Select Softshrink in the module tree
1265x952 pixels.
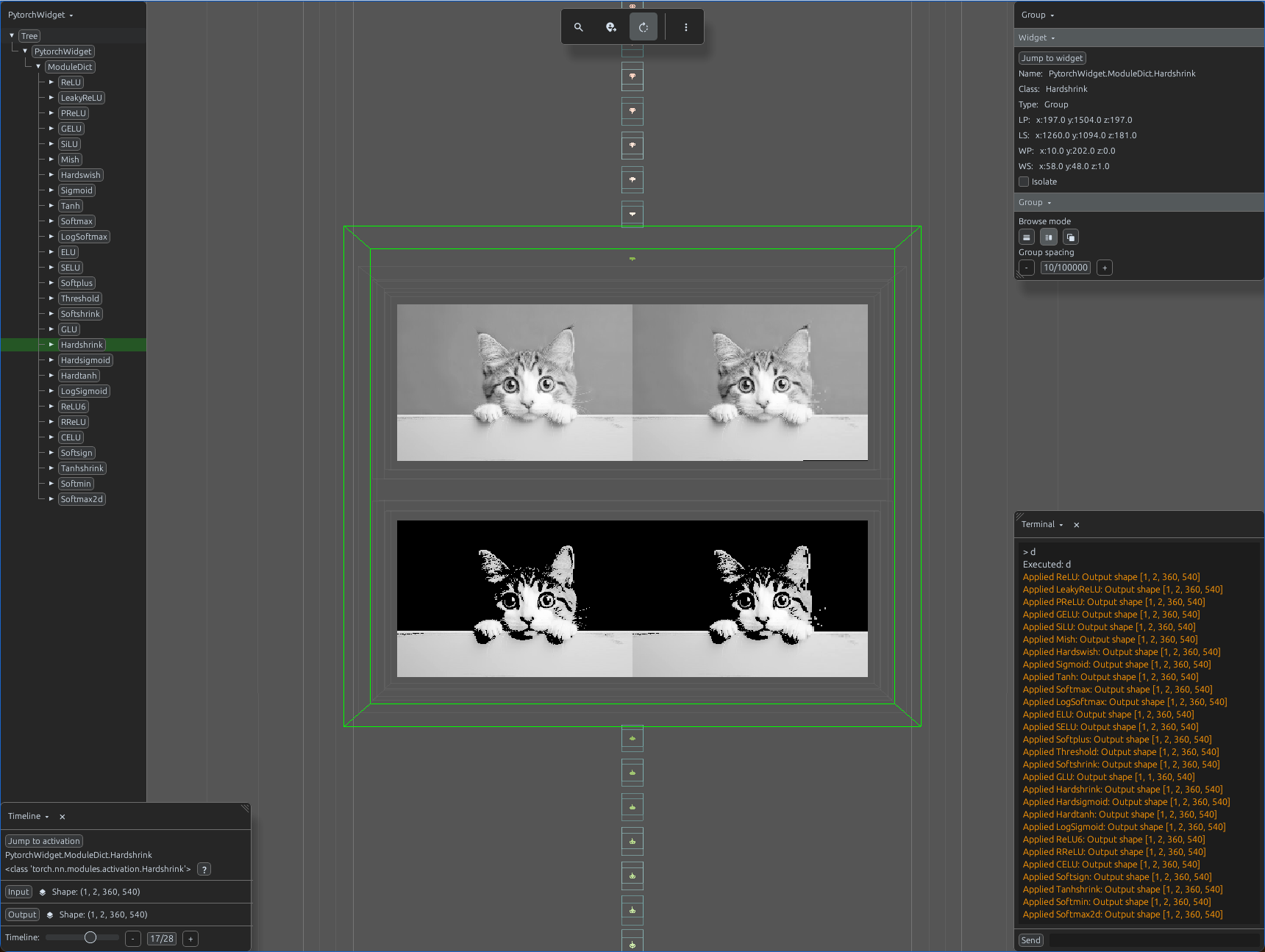[x=80, y=314]
